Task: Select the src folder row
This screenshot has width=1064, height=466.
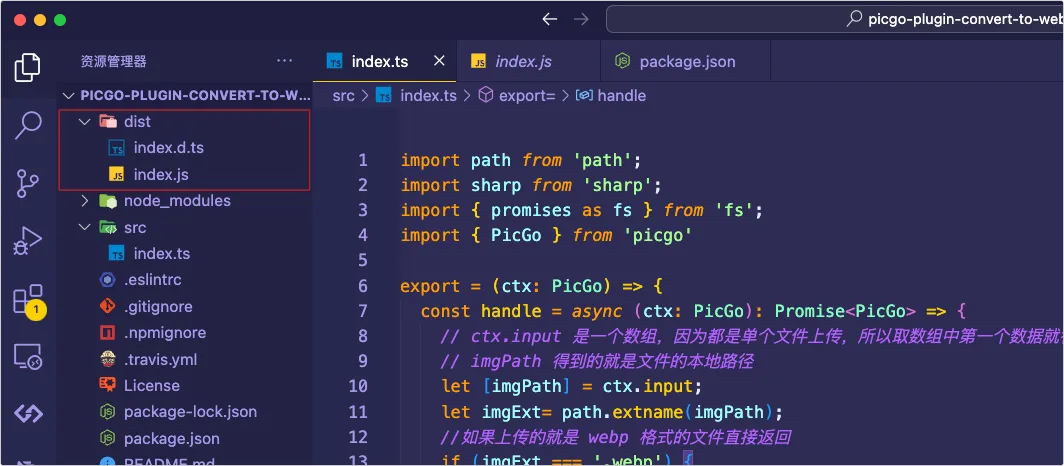Action: click(186, 227)
